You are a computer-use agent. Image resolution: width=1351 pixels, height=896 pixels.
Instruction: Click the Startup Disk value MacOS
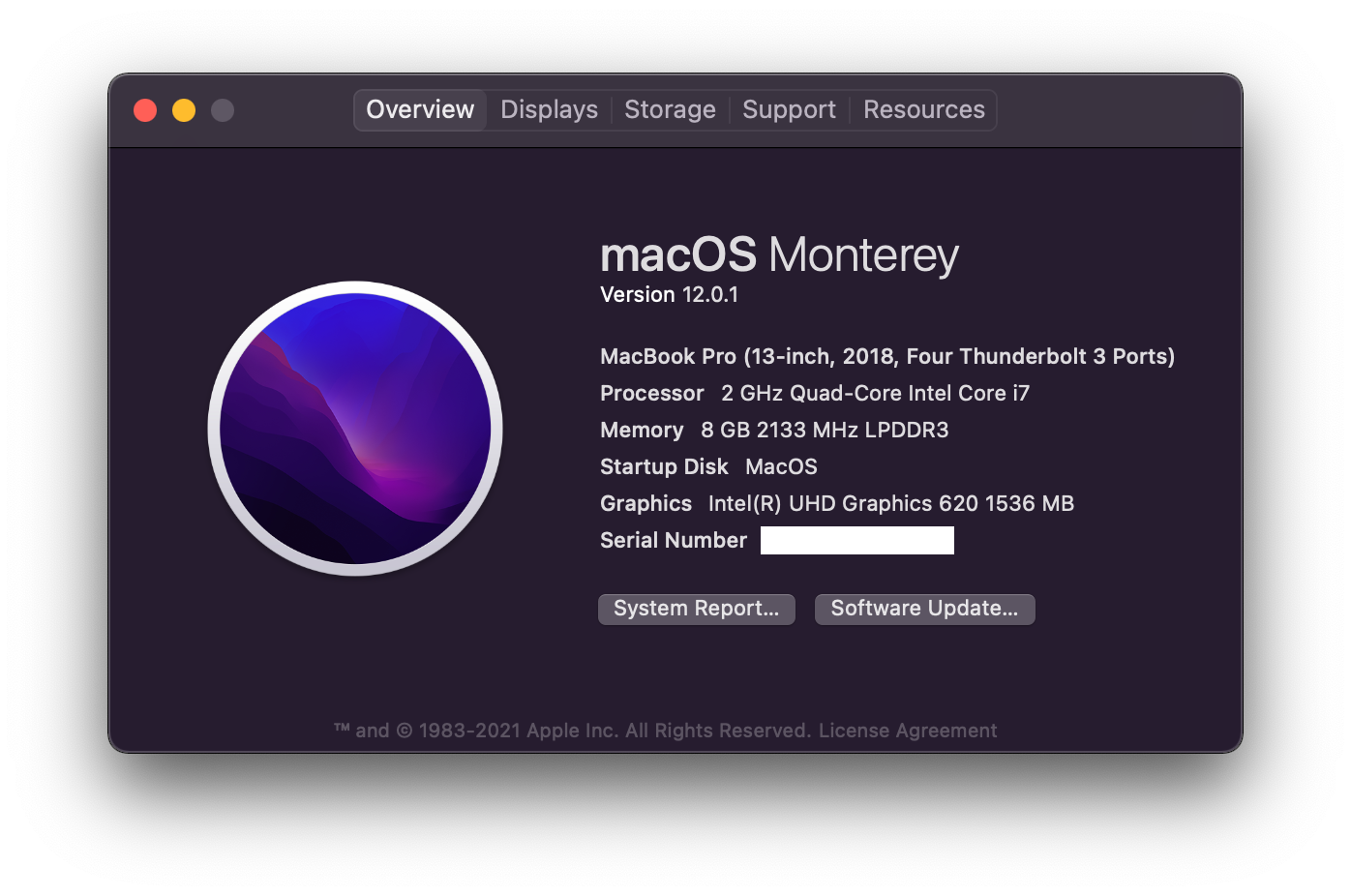(781, 467)
